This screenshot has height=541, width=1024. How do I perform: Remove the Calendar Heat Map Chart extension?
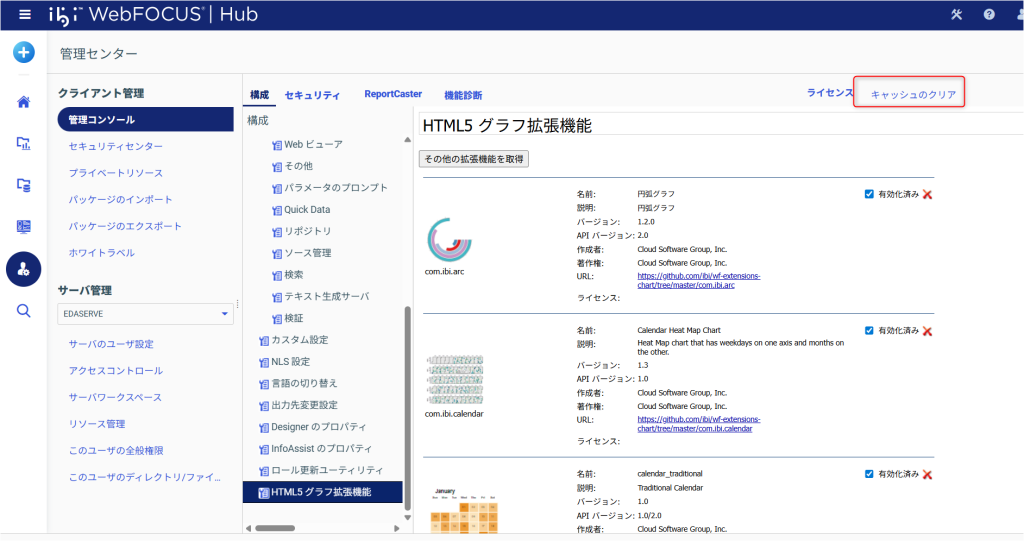click(927, 331)
